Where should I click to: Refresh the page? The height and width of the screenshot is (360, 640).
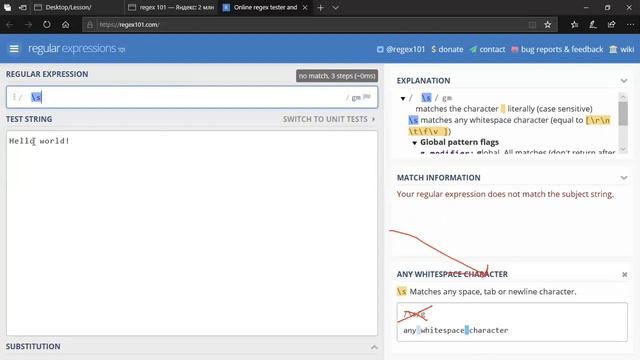[x=47, y=24]
